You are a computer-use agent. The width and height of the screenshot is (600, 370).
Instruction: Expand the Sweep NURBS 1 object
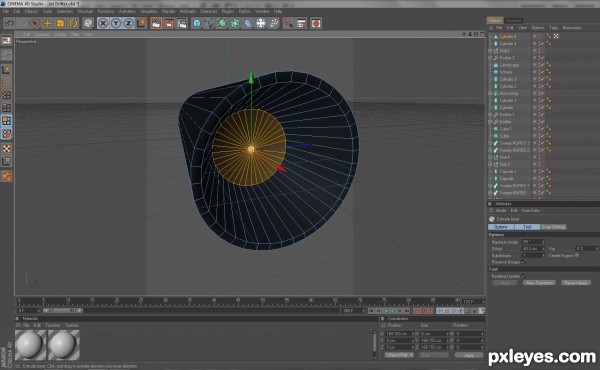pos(491,186)
